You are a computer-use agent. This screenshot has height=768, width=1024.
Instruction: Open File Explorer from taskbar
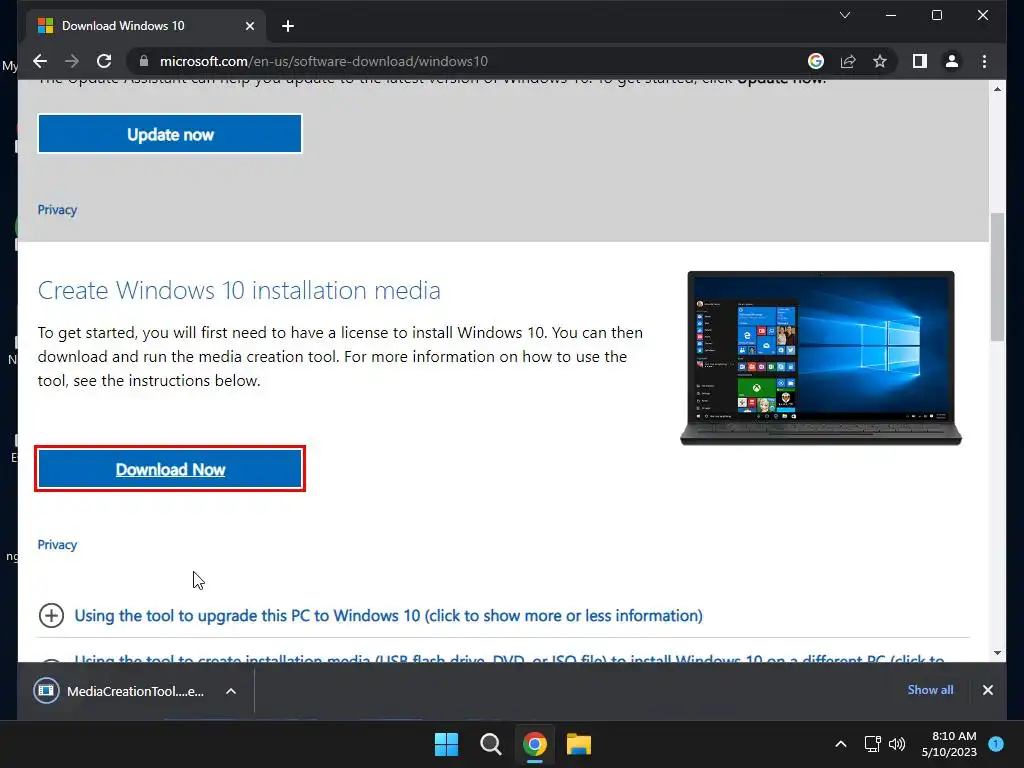pyautogui.click(x=579, y=744)
